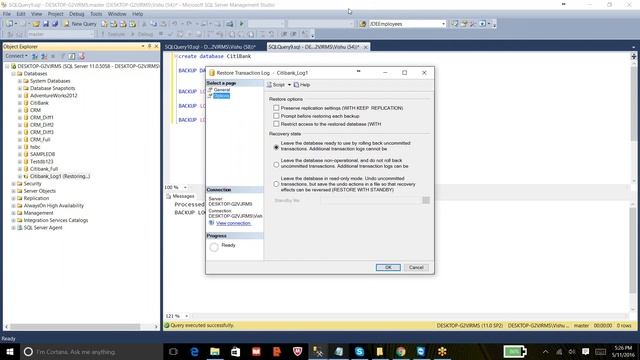Open the Tools menu
Image resolution: width=640 pixels, height=360 pixels.
click(96, 14)
